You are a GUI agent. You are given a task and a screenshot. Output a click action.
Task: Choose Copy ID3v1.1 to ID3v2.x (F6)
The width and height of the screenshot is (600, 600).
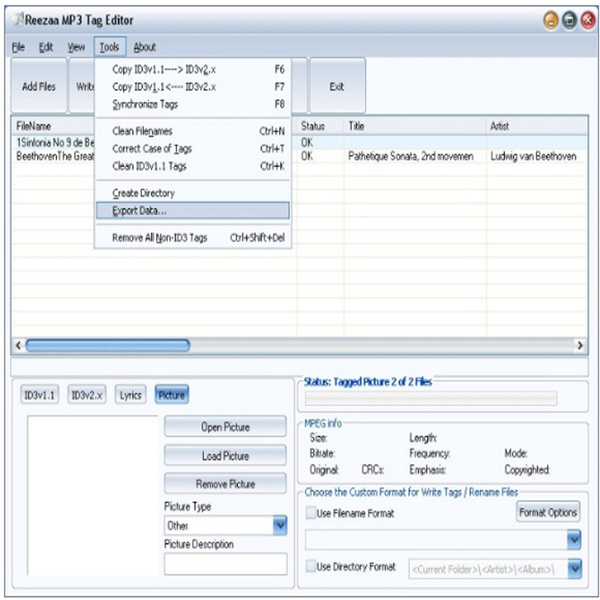coord(193,70)
